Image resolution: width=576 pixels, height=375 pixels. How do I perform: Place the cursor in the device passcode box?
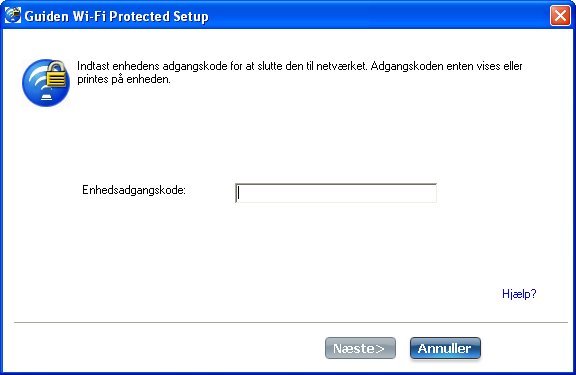point(336,193)
